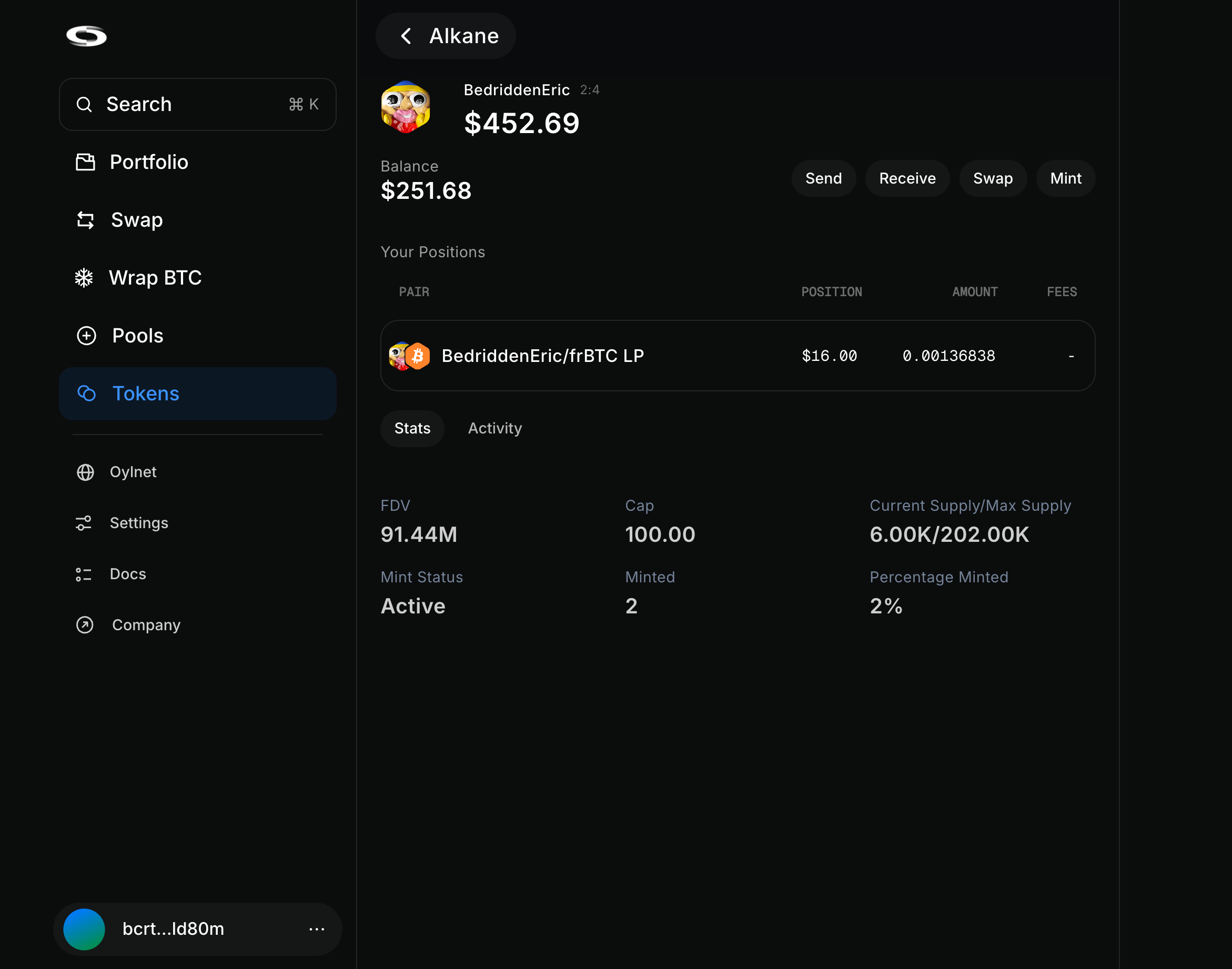
Task: Click the FEES column header
Action: tap(1062, 291)
